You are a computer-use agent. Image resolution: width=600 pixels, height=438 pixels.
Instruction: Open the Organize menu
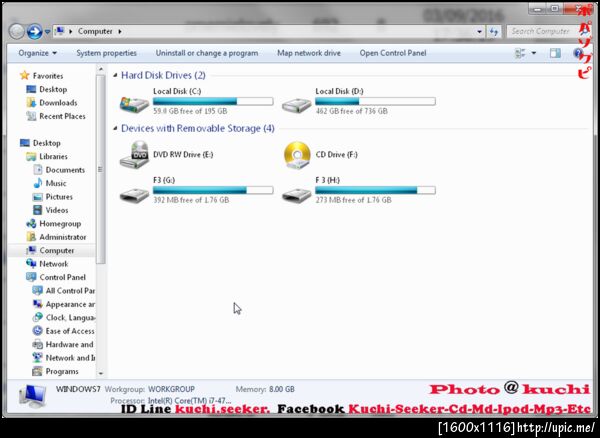tap(38, 53)
